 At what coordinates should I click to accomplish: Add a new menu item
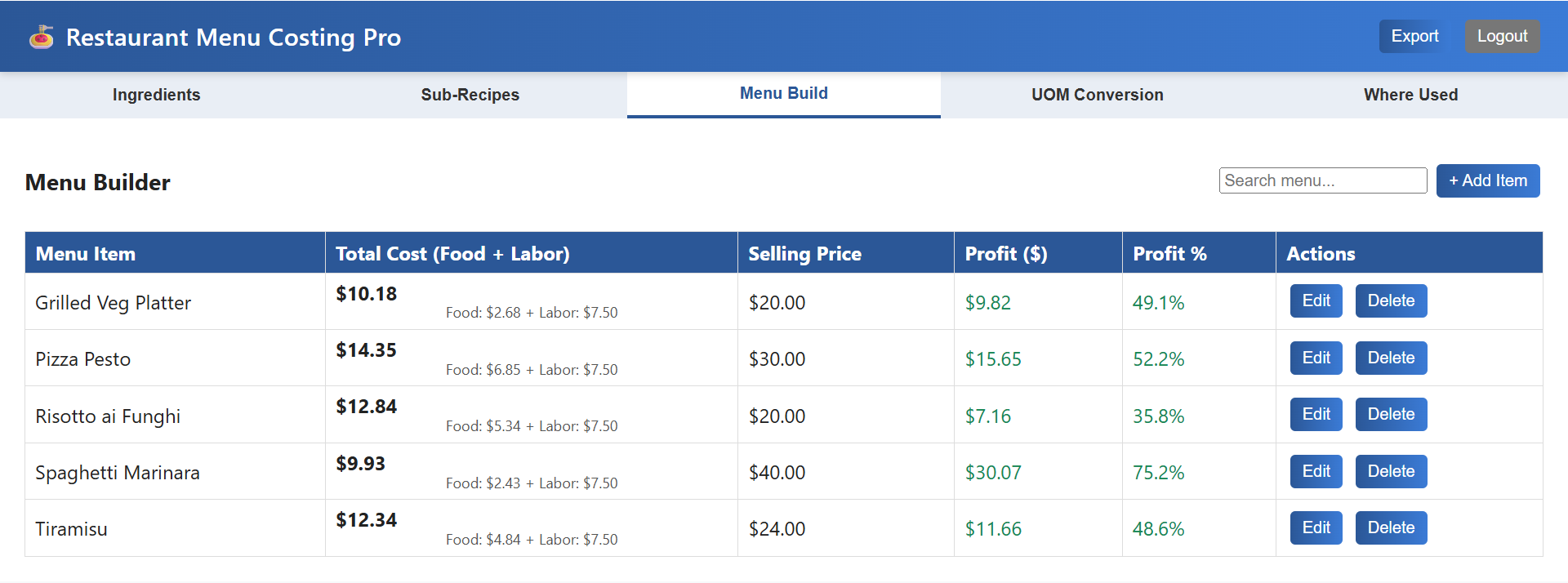[1488, 180]
